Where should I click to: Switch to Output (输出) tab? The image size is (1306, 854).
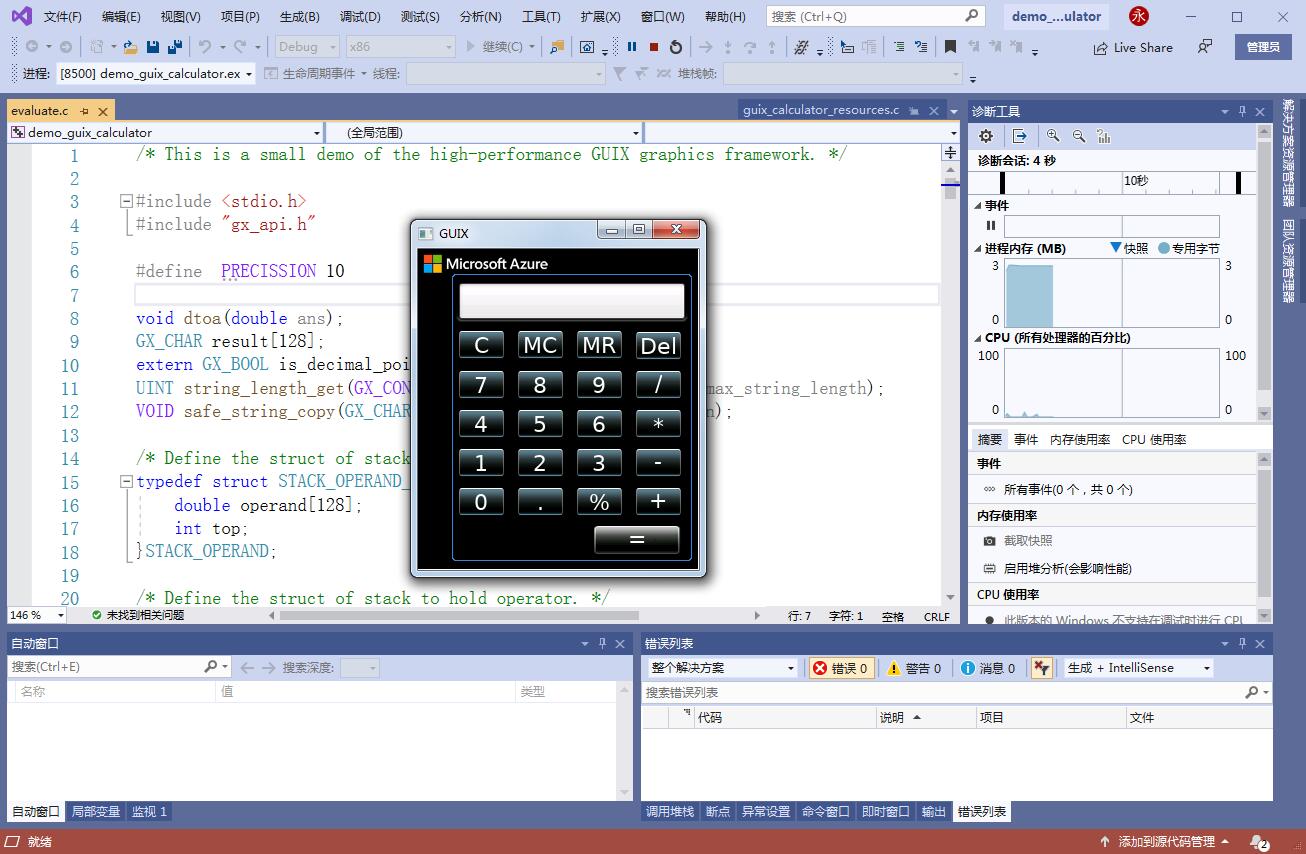click(933, 811)
